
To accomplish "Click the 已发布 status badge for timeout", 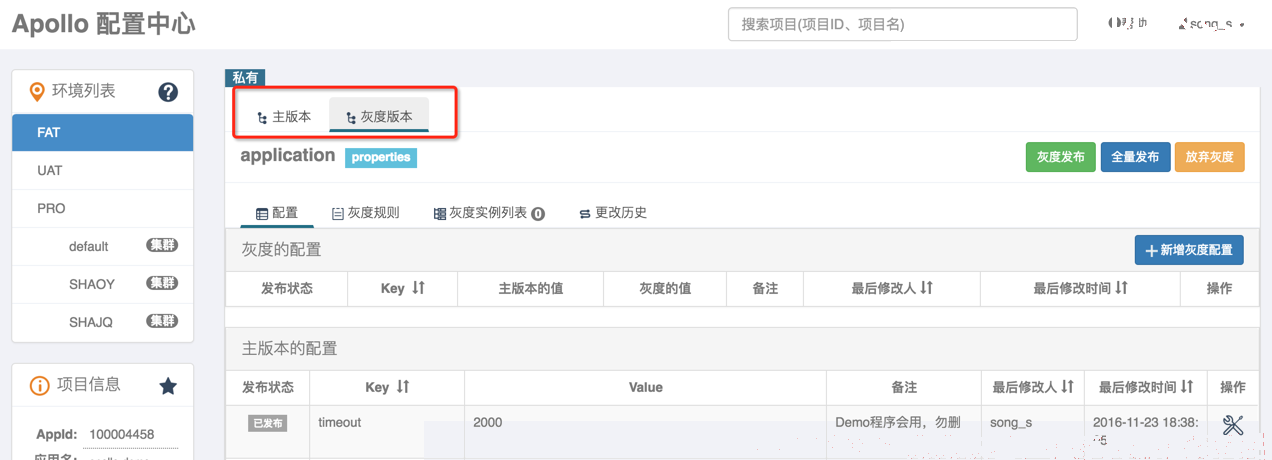I will point(267,424).
